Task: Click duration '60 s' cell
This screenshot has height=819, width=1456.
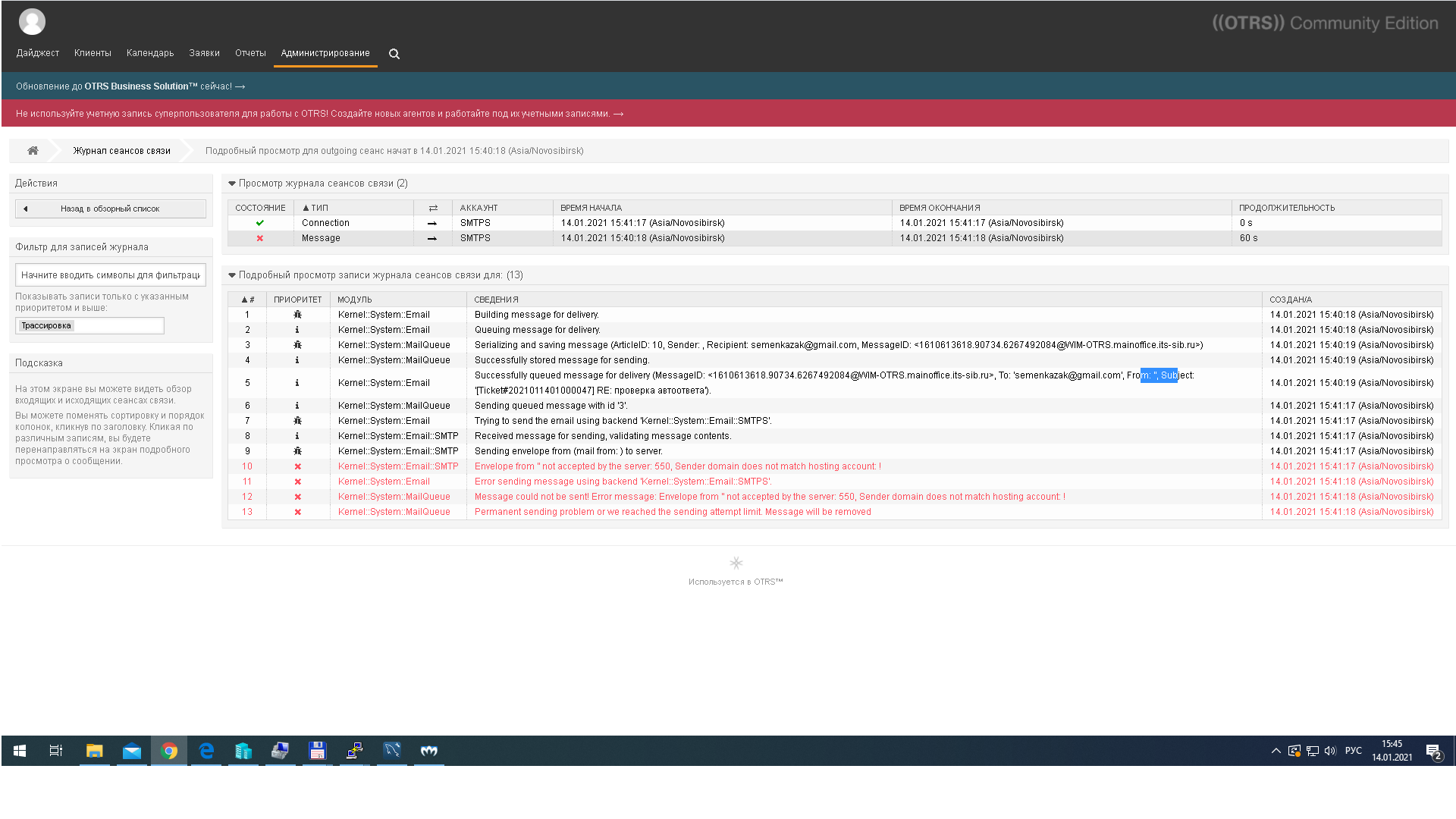Action: click(x=1248, y=238)
